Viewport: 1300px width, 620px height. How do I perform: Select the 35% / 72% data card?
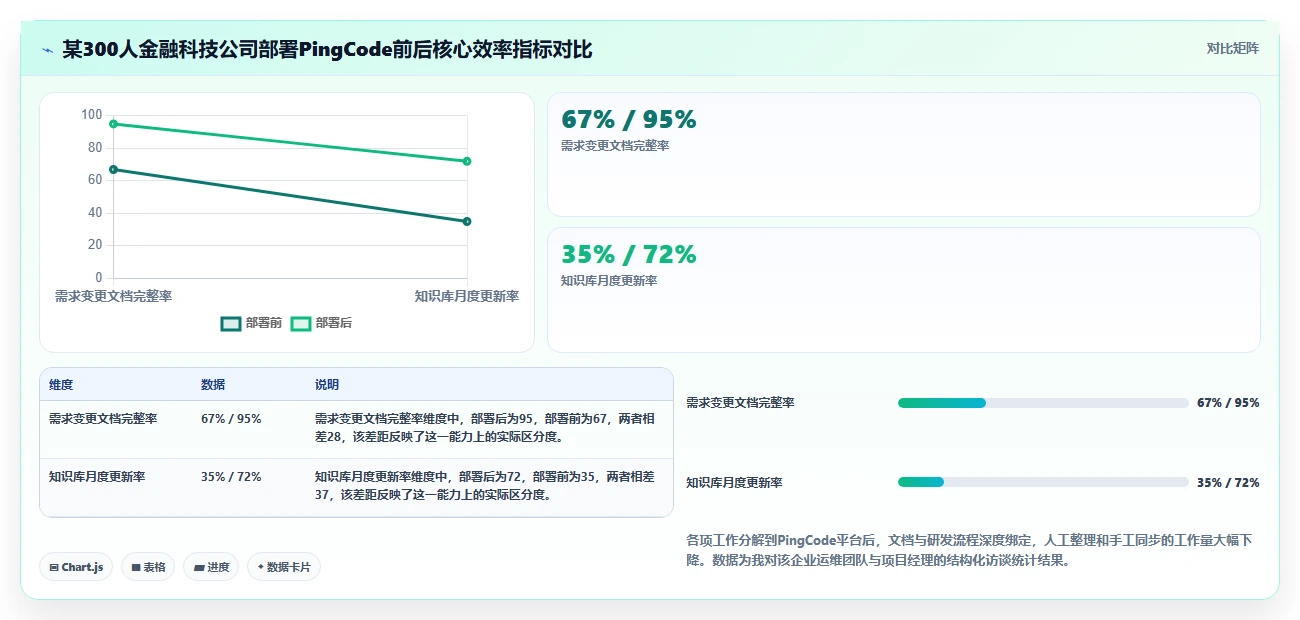coord(903,290)
